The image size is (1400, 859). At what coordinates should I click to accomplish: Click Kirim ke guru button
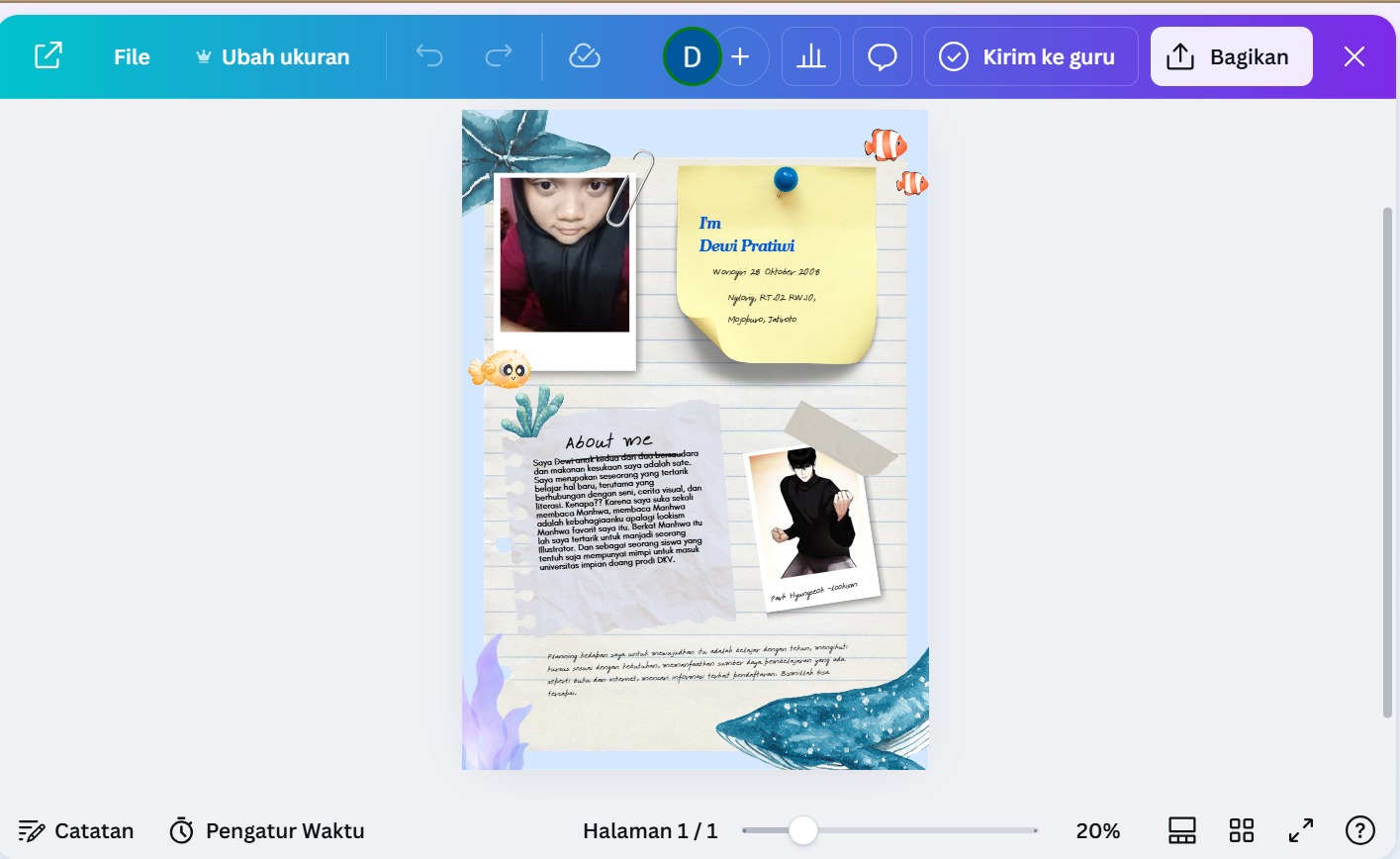coord(1031,56)
